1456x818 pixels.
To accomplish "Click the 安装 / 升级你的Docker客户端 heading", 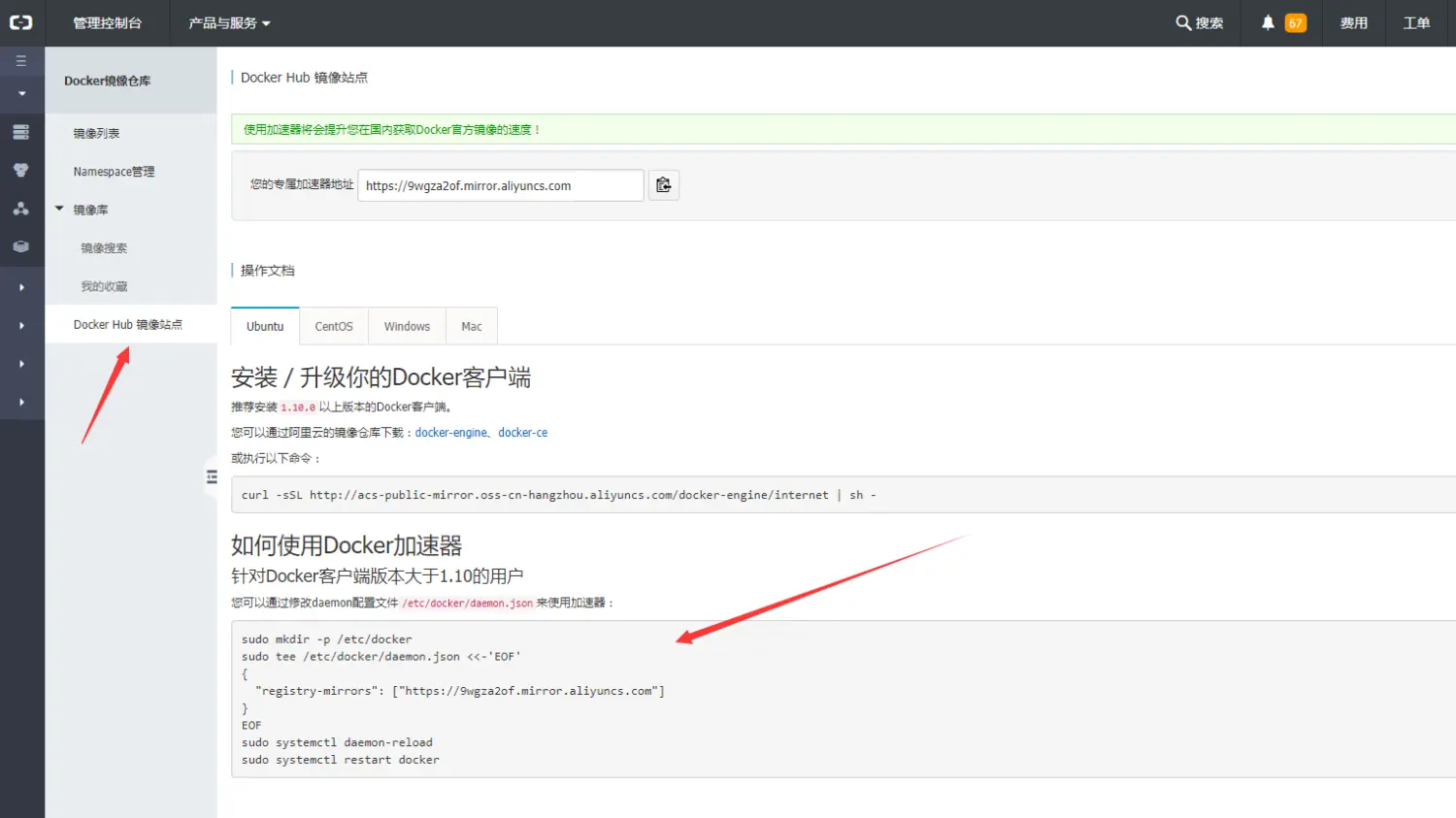I will 381,377.
